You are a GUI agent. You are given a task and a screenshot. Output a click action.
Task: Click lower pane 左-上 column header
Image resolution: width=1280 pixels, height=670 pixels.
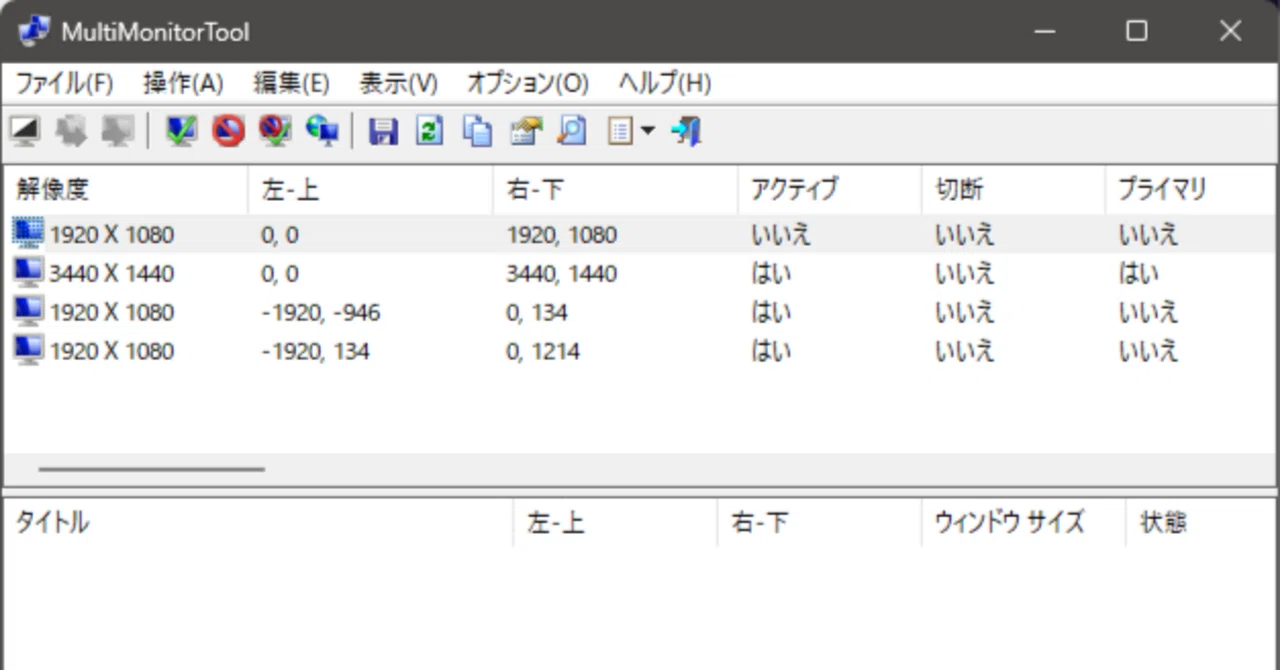[615, 522]
